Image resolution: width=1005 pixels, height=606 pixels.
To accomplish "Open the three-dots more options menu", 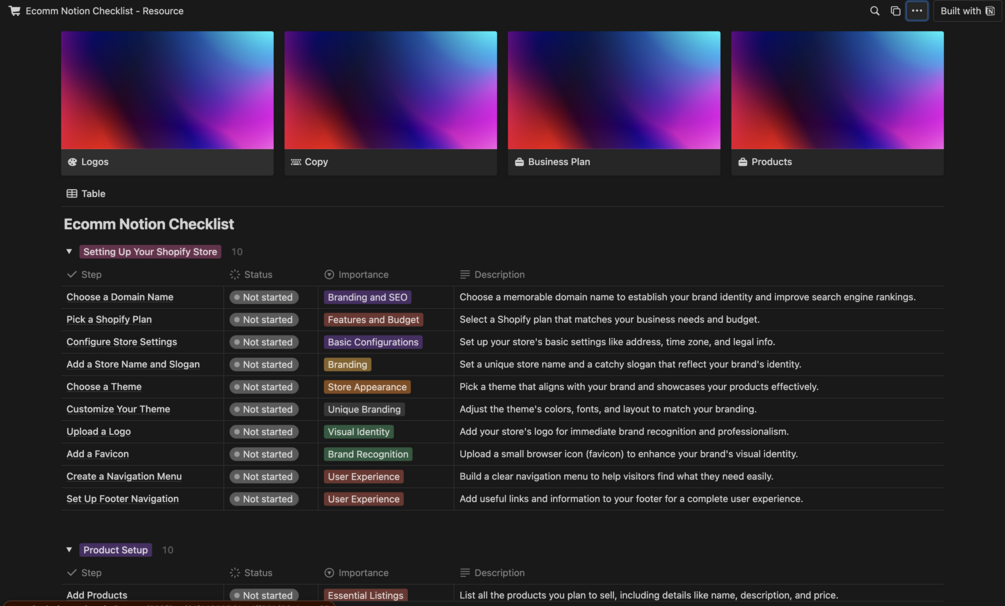I will pyautogui.click(x=917, y=11).
